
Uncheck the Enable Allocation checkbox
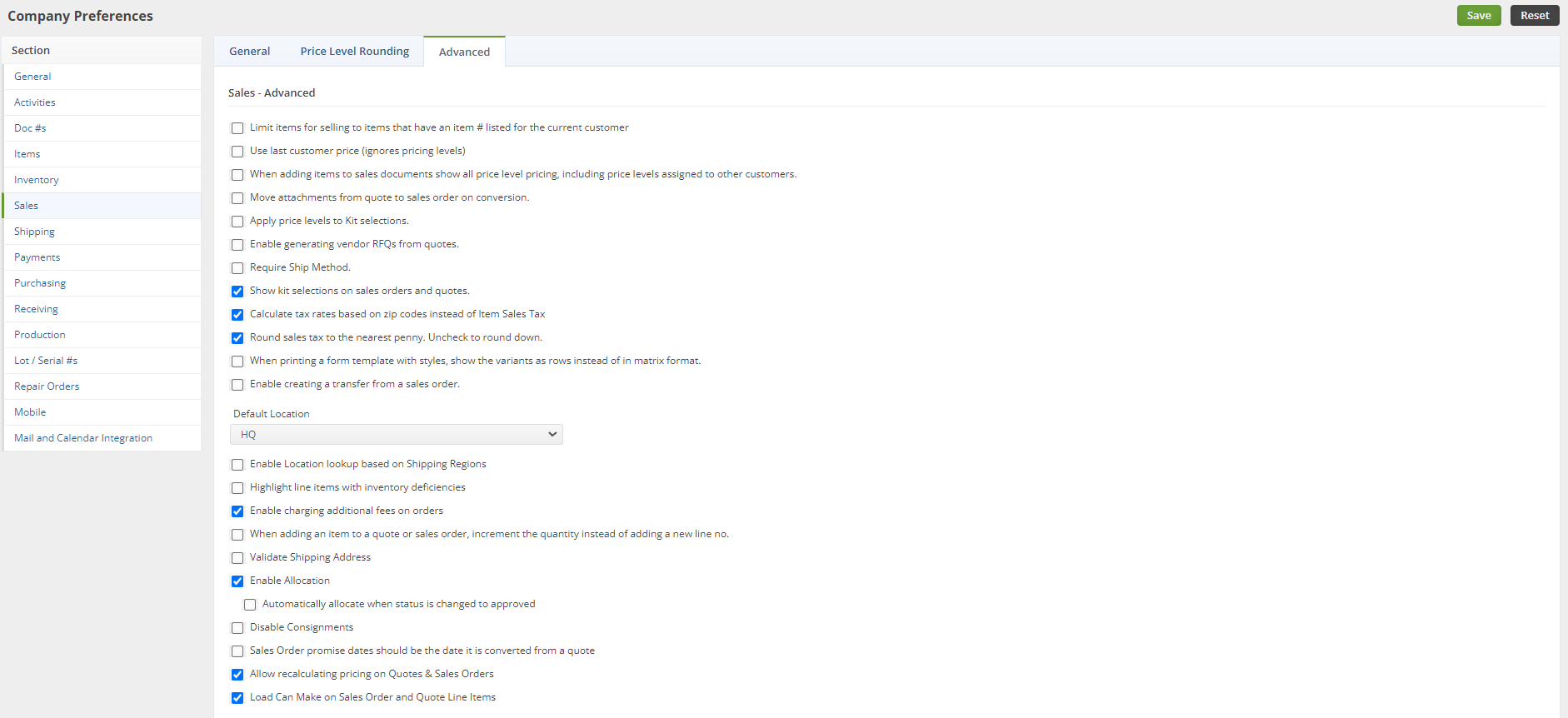click(237, 581)
